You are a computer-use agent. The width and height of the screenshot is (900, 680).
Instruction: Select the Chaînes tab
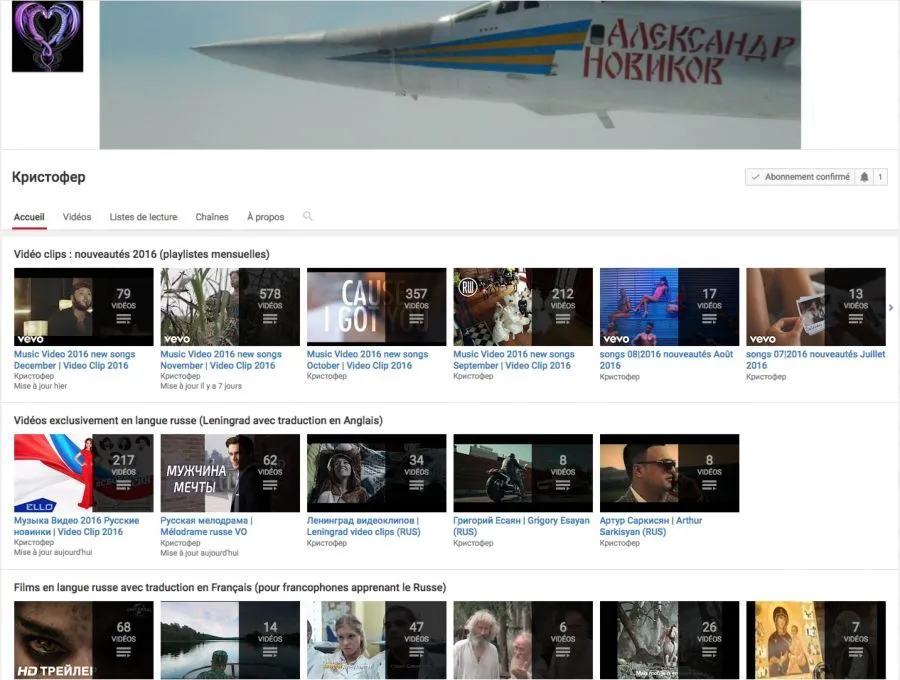212,217
